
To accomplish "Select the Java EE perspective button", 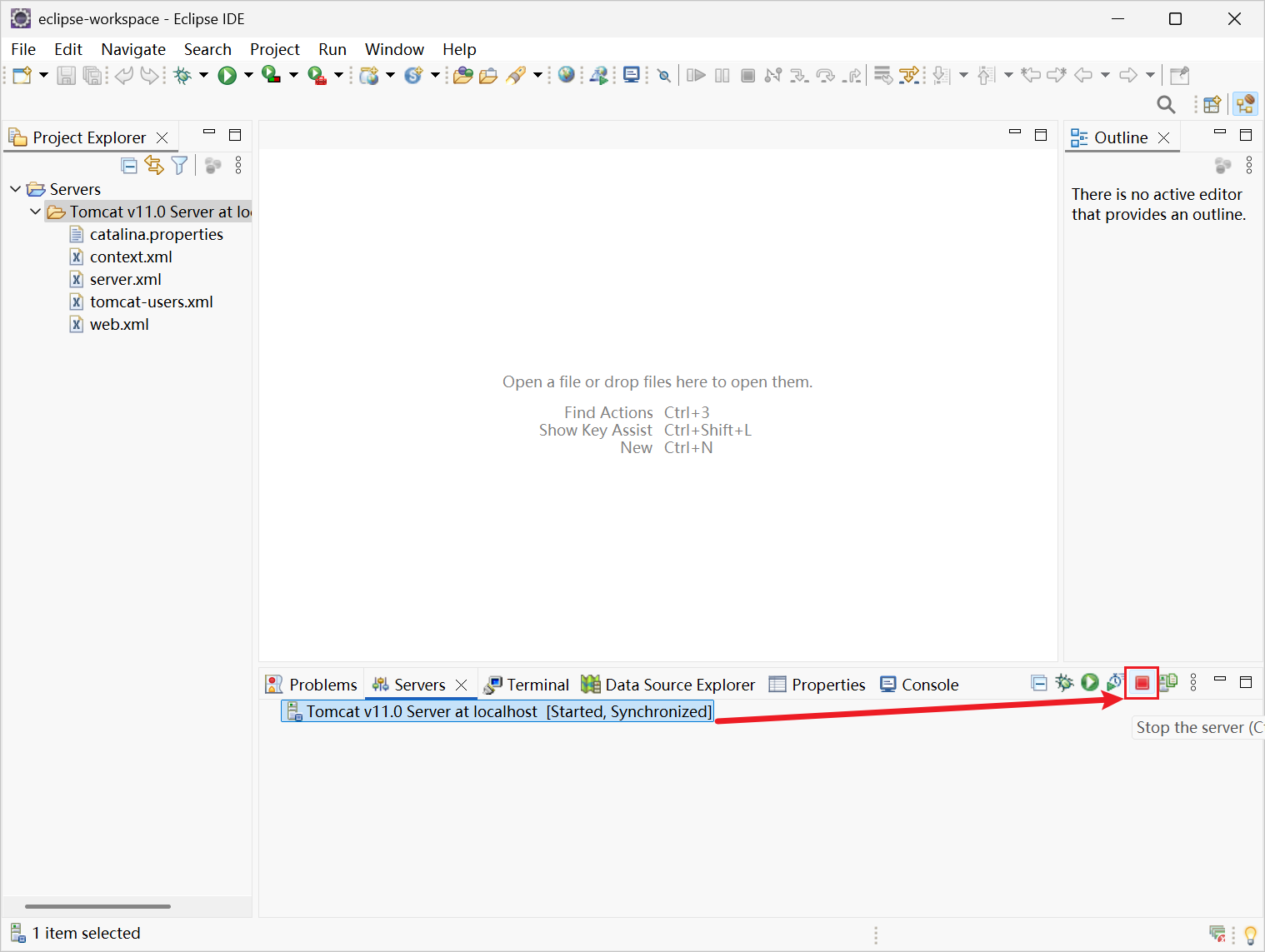I will (x=1245, y=104).
